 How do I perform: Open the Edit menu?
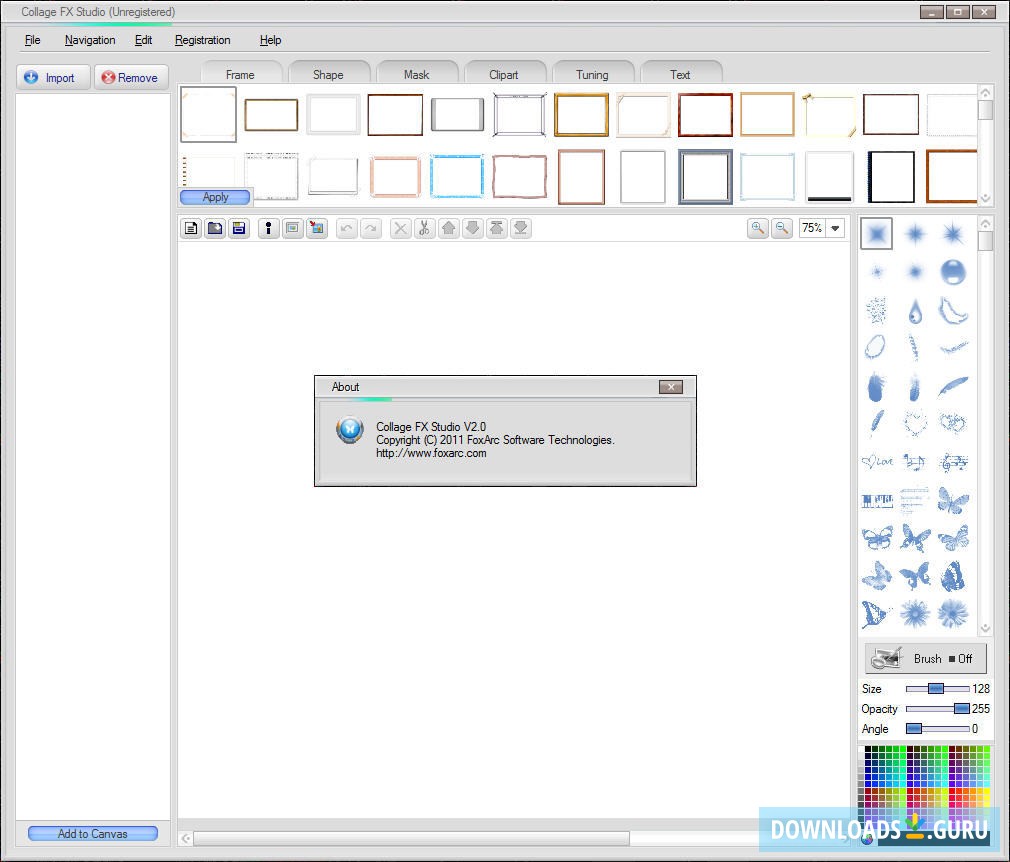point(143,40)
